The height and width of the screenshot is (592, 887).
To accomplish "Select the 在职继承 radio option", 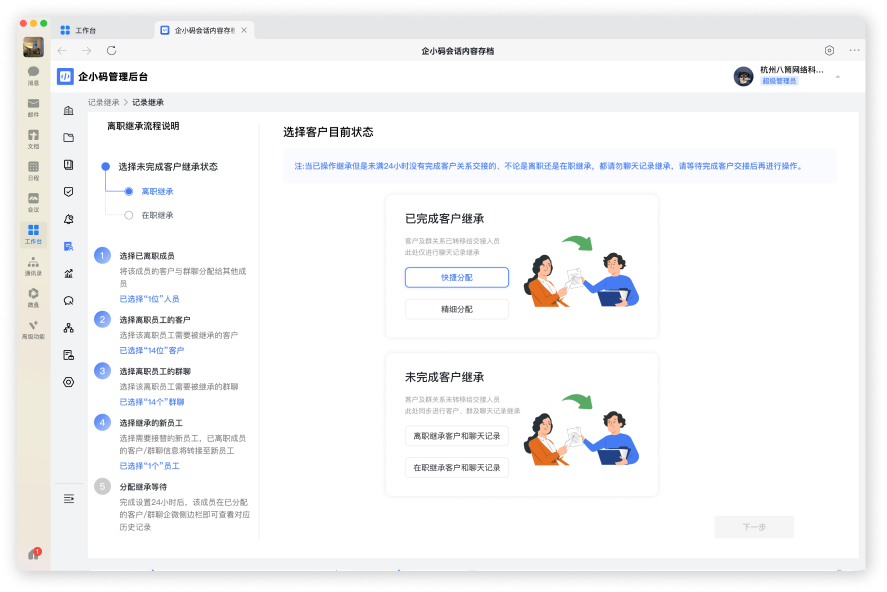I will click(129, 215).
